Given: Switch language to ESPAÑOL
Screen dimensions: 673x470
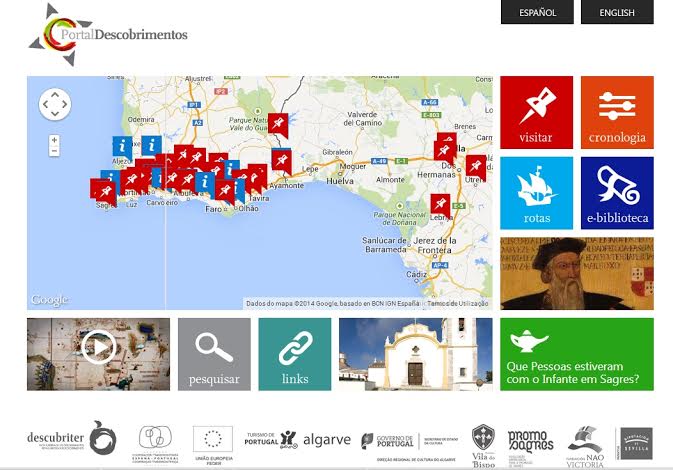Looking at the screenshot, I should [537, 12].
